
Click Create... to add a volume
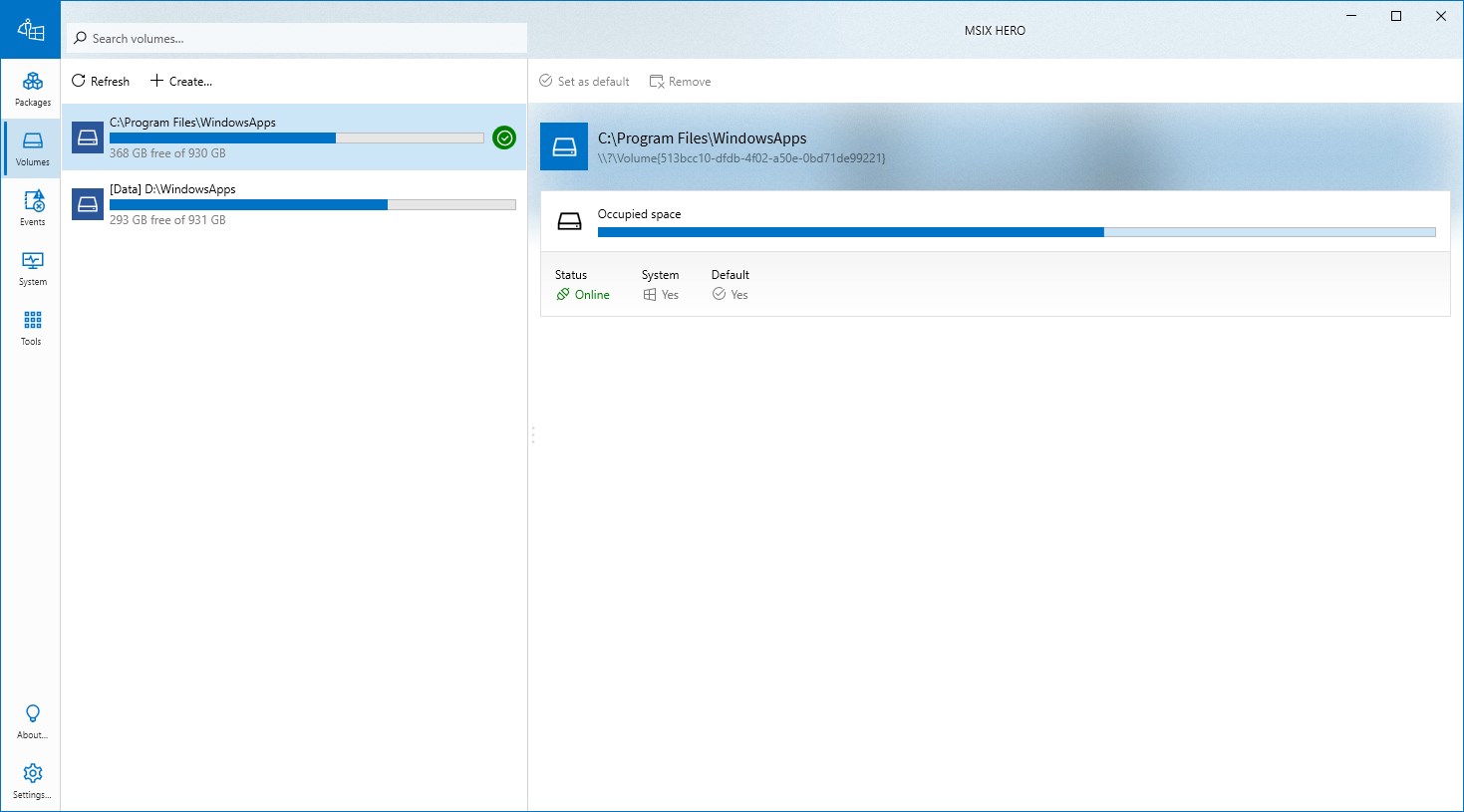coord(181,82)
